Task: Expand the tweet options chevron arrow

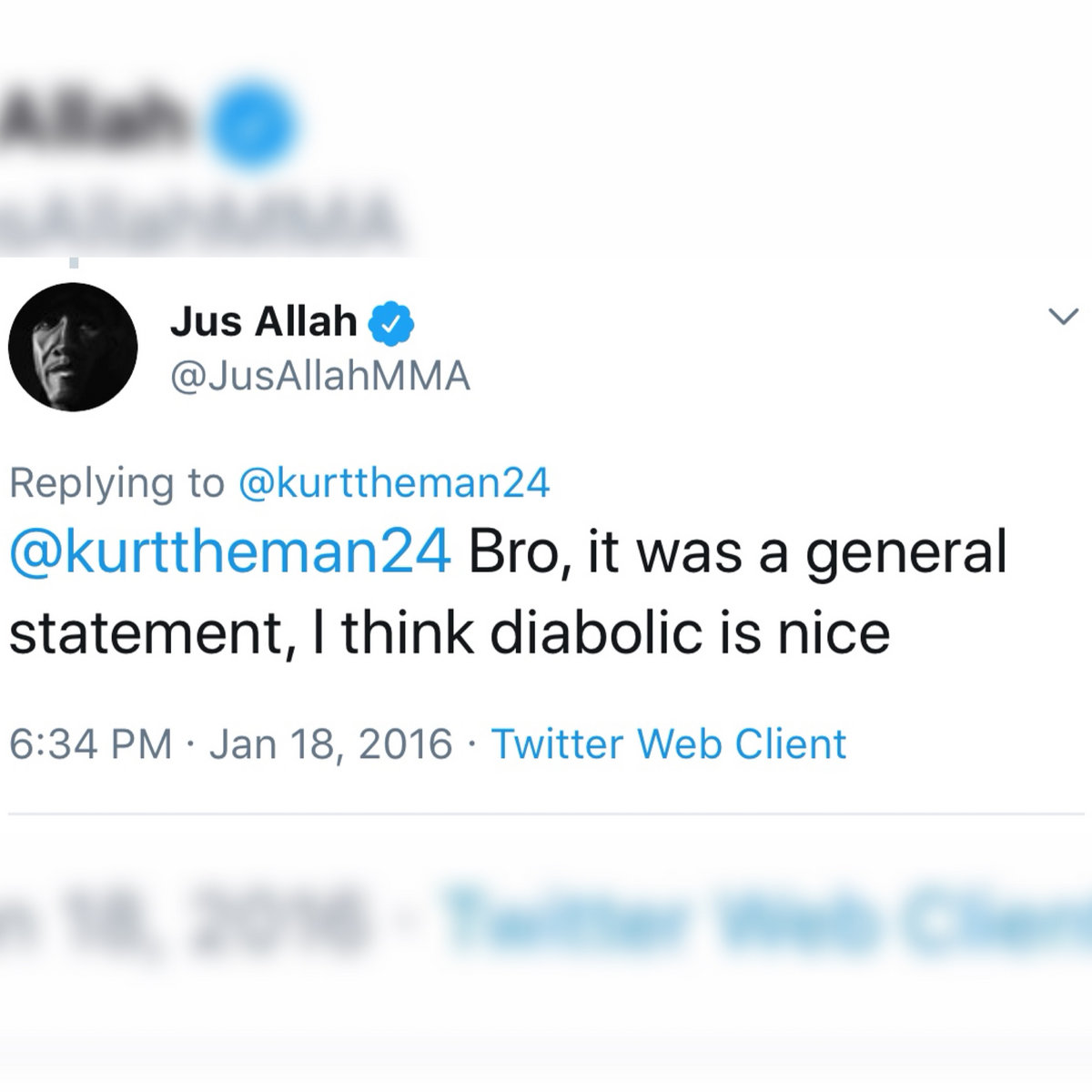Action: (1063, 317)
